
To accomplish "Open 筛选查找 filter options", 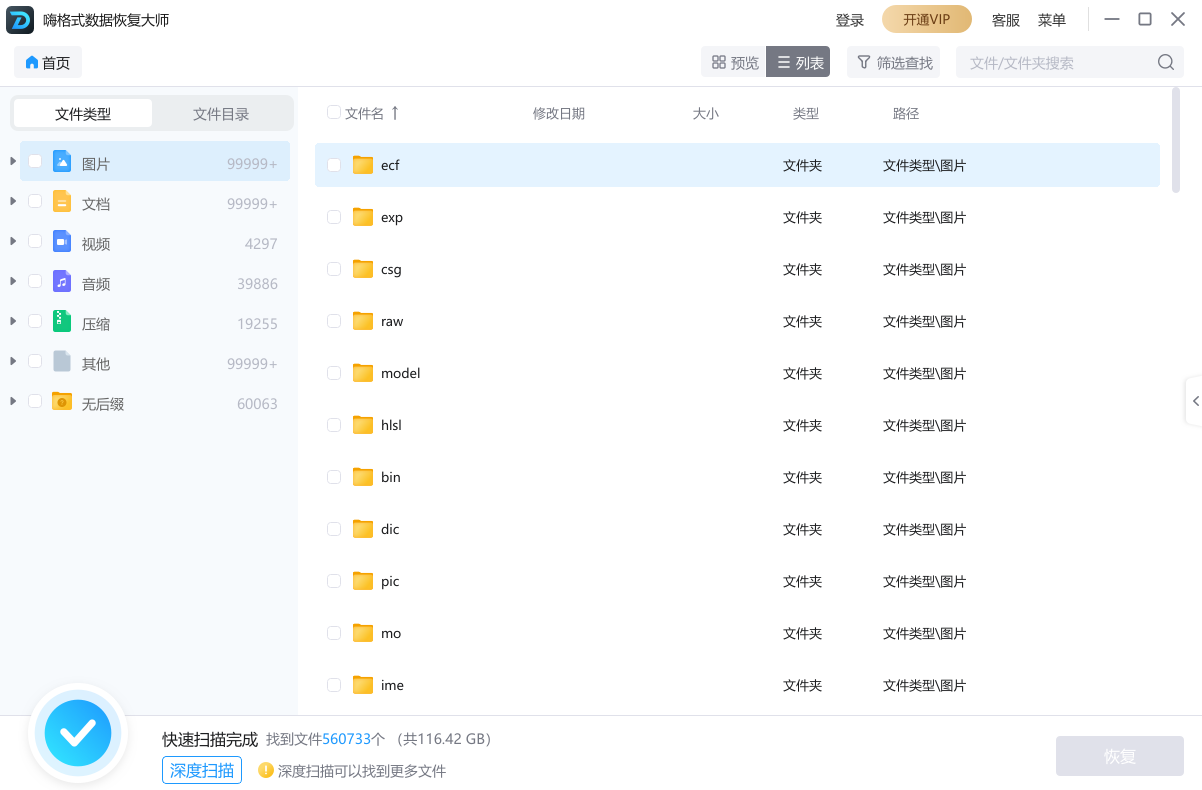I will [x=892, y=62].
